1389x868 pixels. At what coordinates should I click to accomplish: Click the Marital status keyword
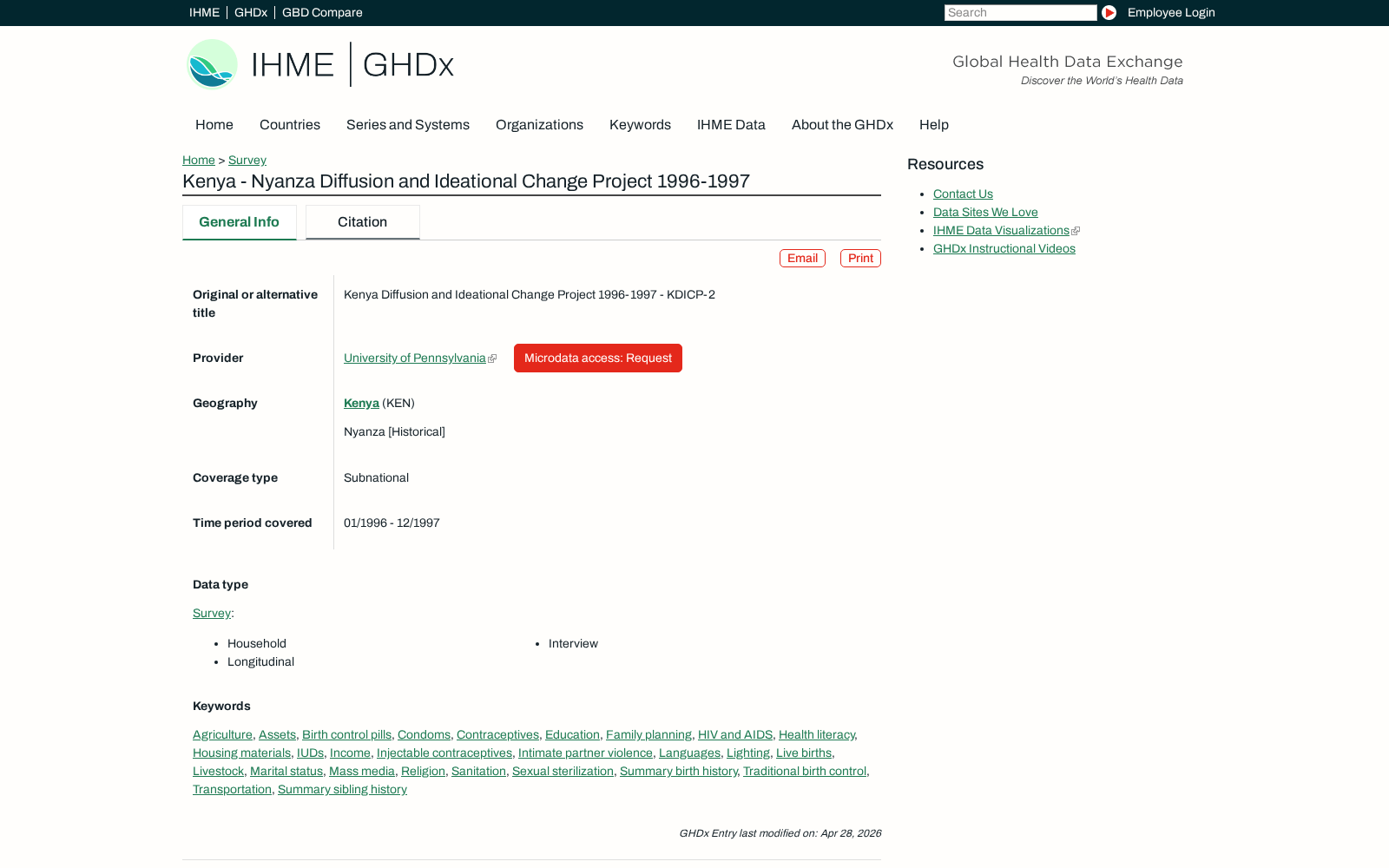[286, 771]
